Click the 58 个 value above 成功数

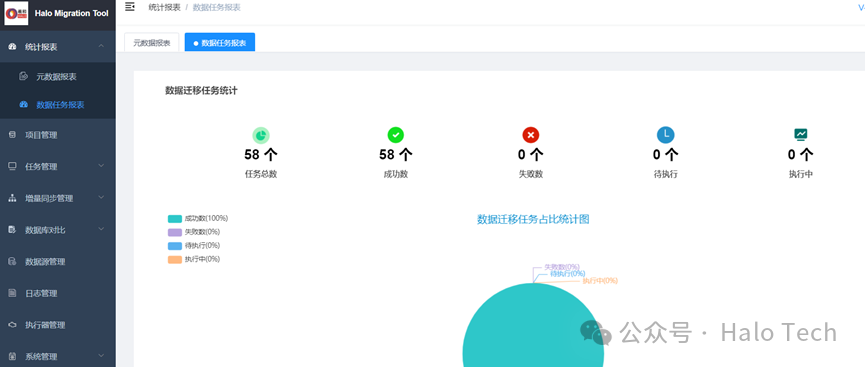[396, 155]
